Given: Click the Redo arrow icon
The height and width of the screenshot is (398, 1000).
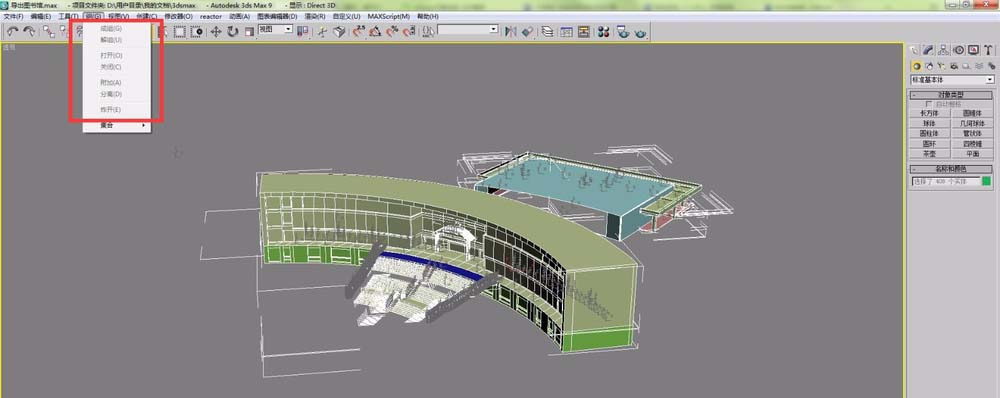Looking at the screenshot, I should (x=29, y=31).
